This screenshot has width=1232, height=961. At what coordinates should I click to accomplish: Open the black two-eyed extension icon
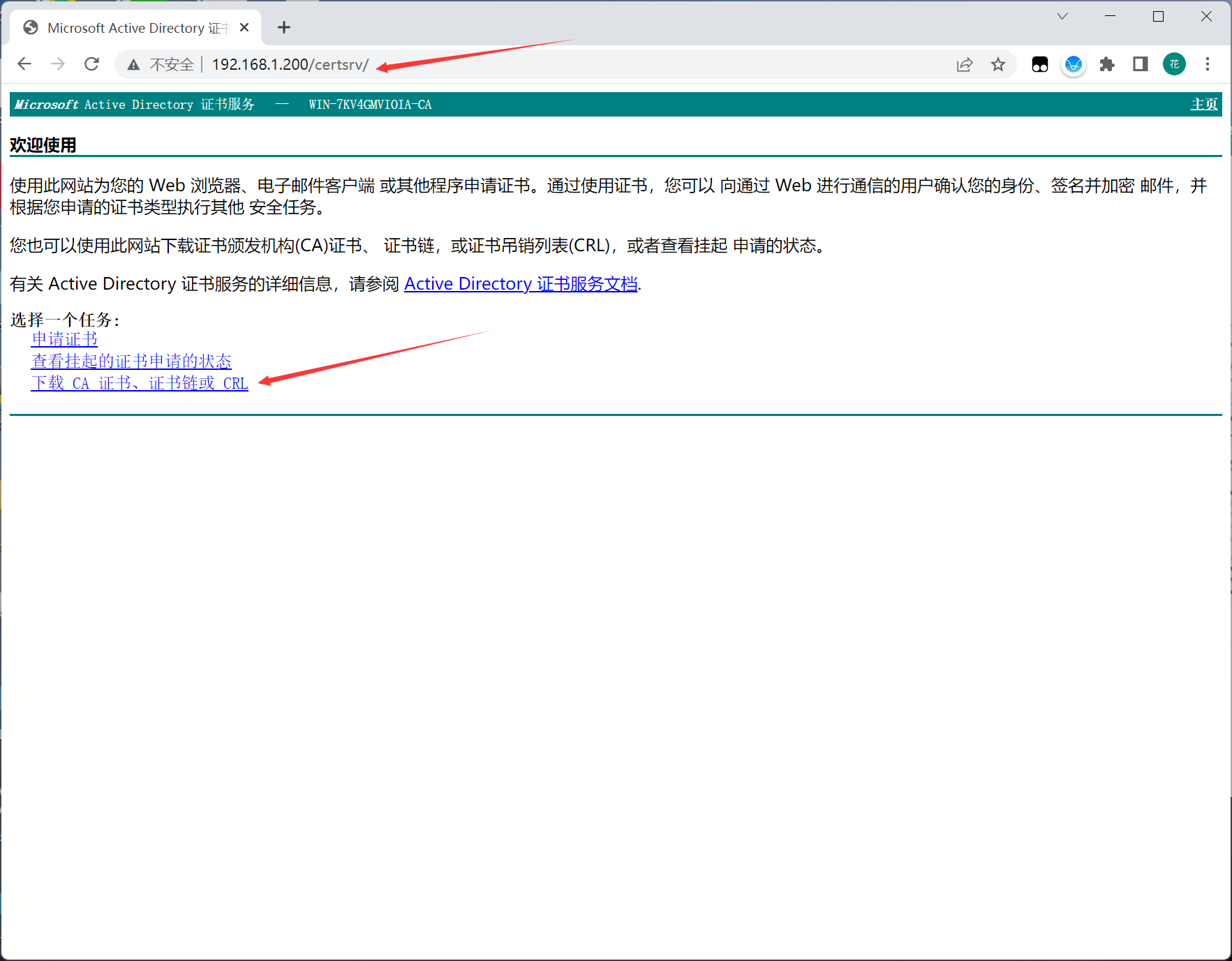click(x=1040, y=64)
